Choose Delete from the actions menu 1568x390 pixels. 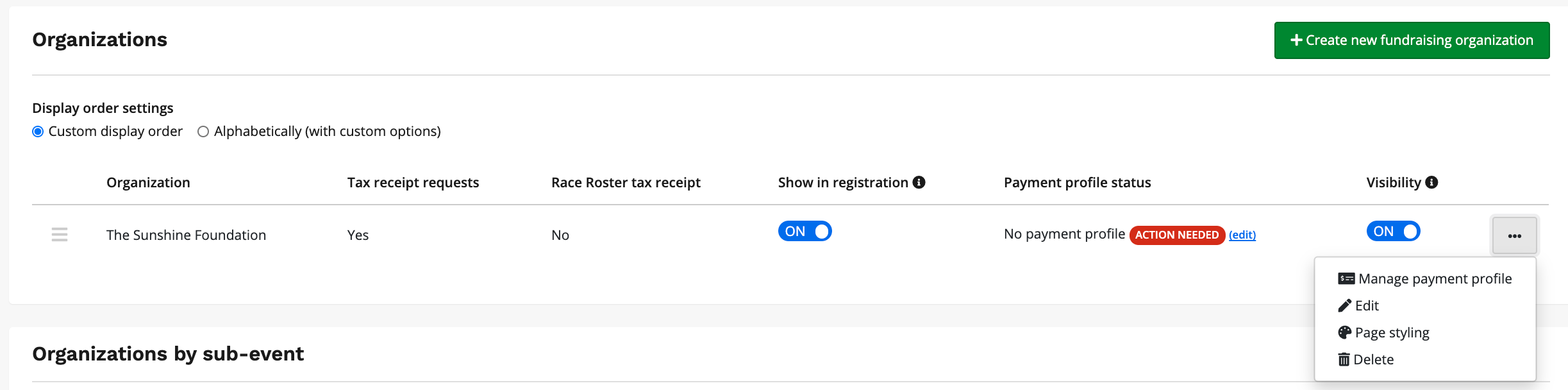point(1373,359)
